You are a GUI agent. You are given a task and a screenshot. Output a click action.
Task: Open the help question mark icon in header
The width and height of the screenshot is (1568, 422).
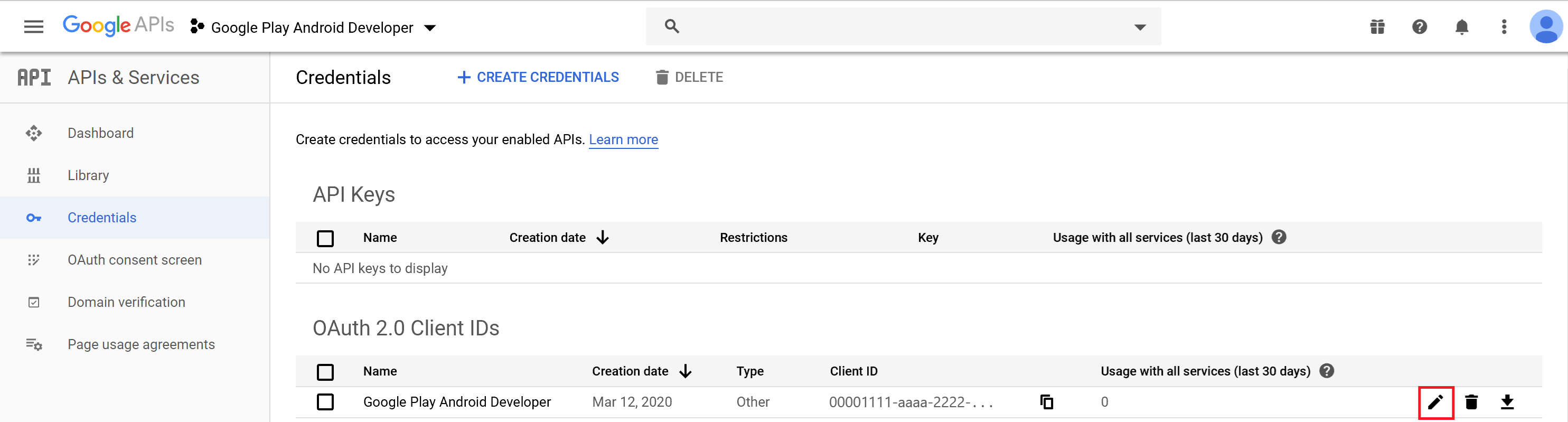point(1420,27)
